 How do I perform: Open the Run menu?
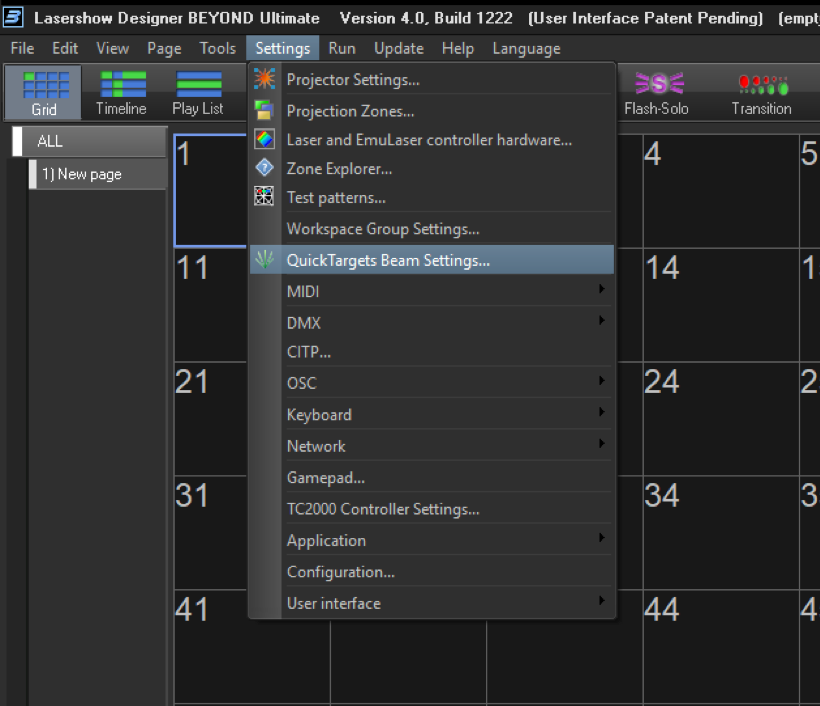point(342,49)
